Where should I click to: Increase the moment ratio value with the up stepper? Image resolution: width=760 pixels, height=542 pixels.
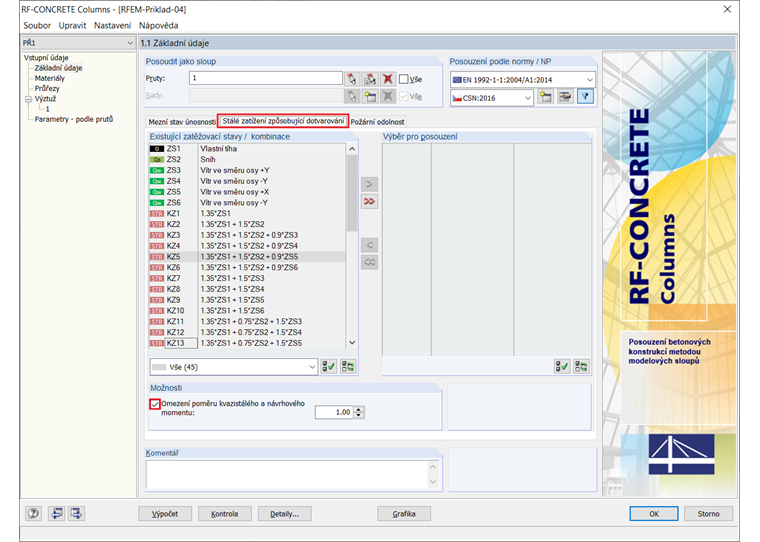[359, 409]
